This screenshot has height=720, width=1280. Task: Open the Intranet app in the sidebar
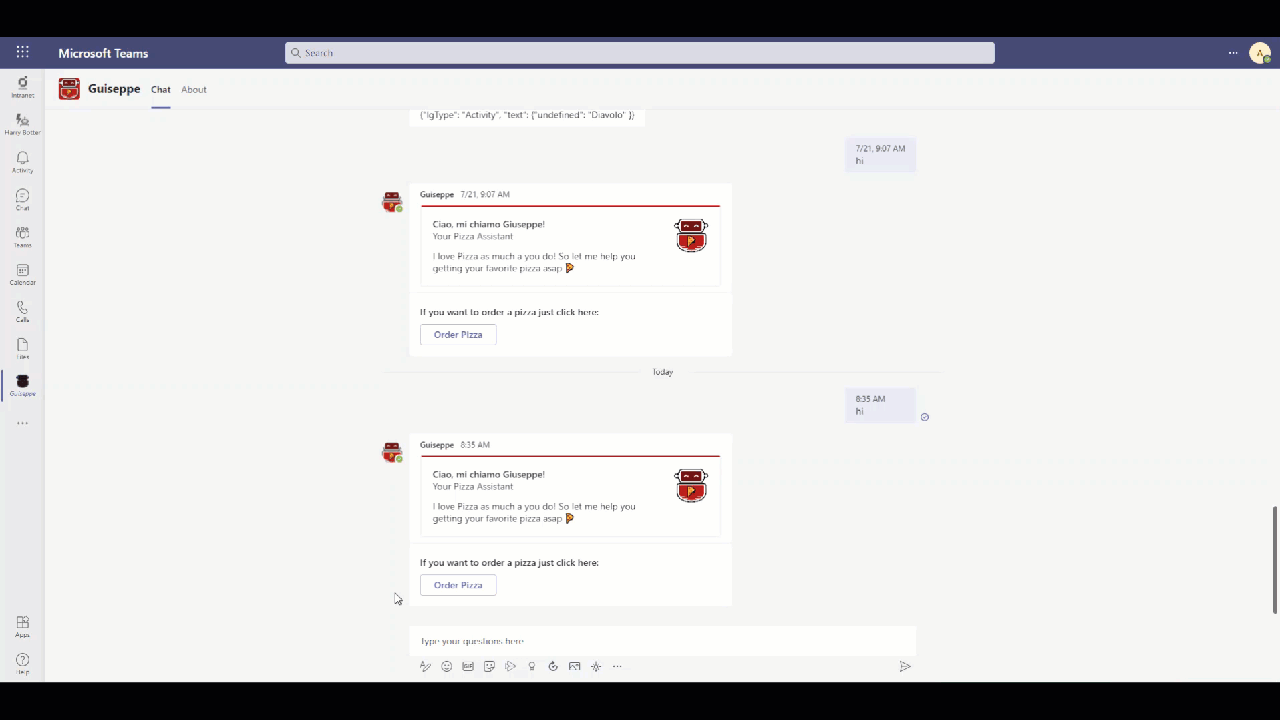(x=22, y=87)
